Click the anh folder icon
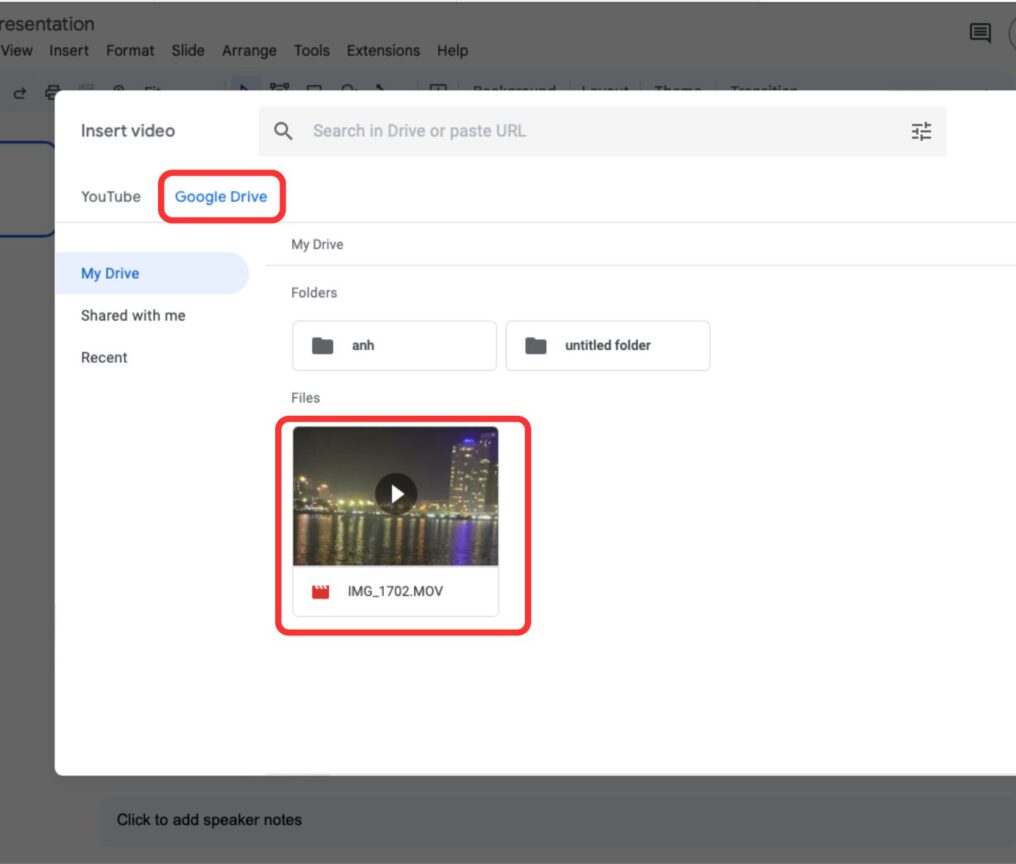 click(x=321, y=345)
